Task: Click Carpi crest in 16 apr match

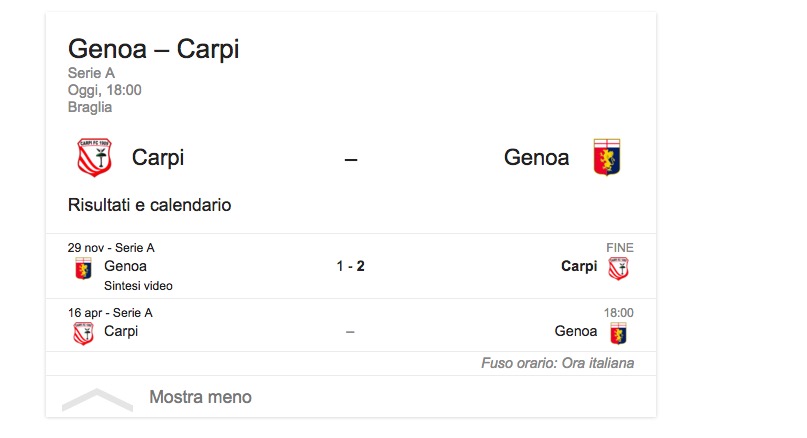Action: pos(83,332)
